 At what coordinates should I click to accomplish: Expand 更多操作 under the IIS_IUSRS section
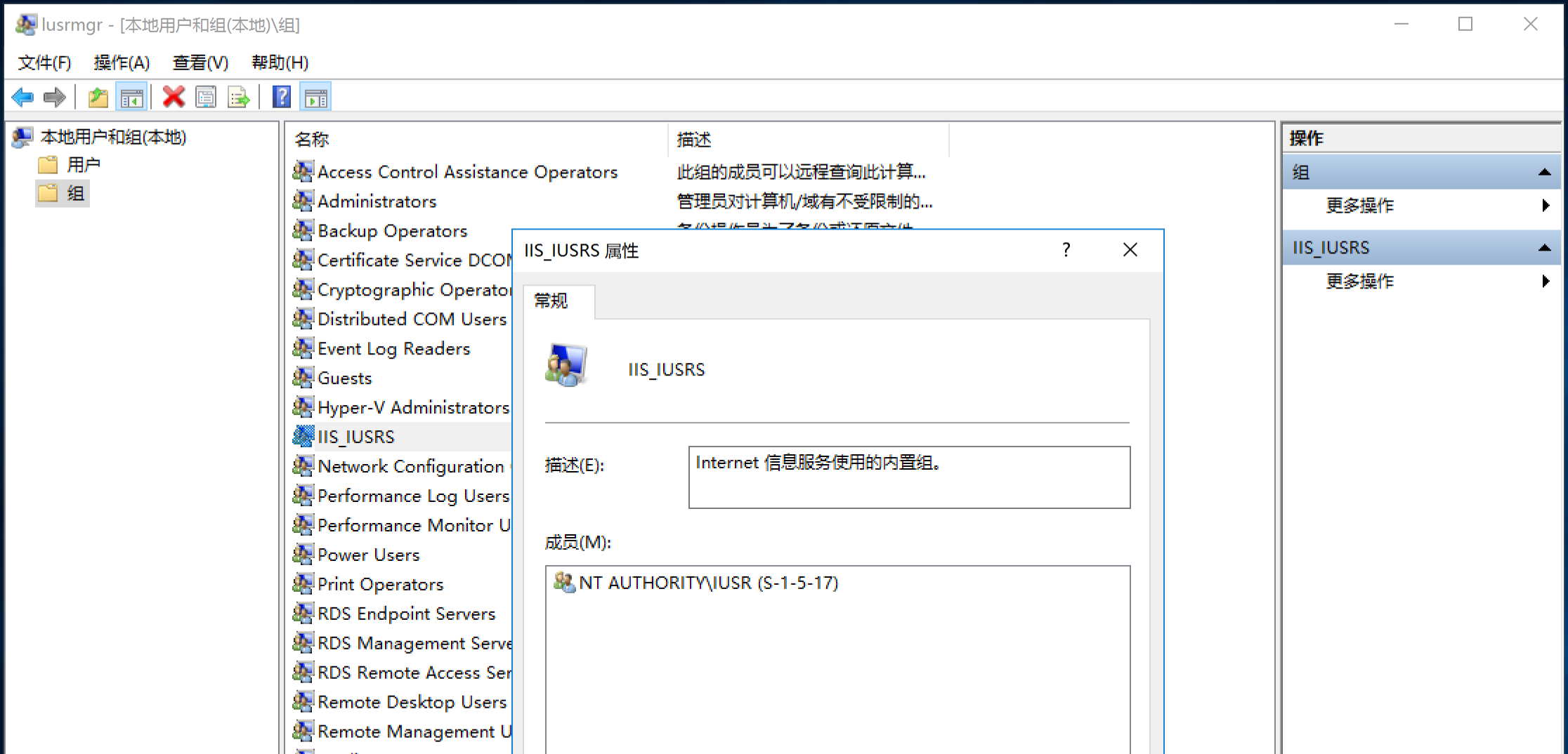(1360, 282)
